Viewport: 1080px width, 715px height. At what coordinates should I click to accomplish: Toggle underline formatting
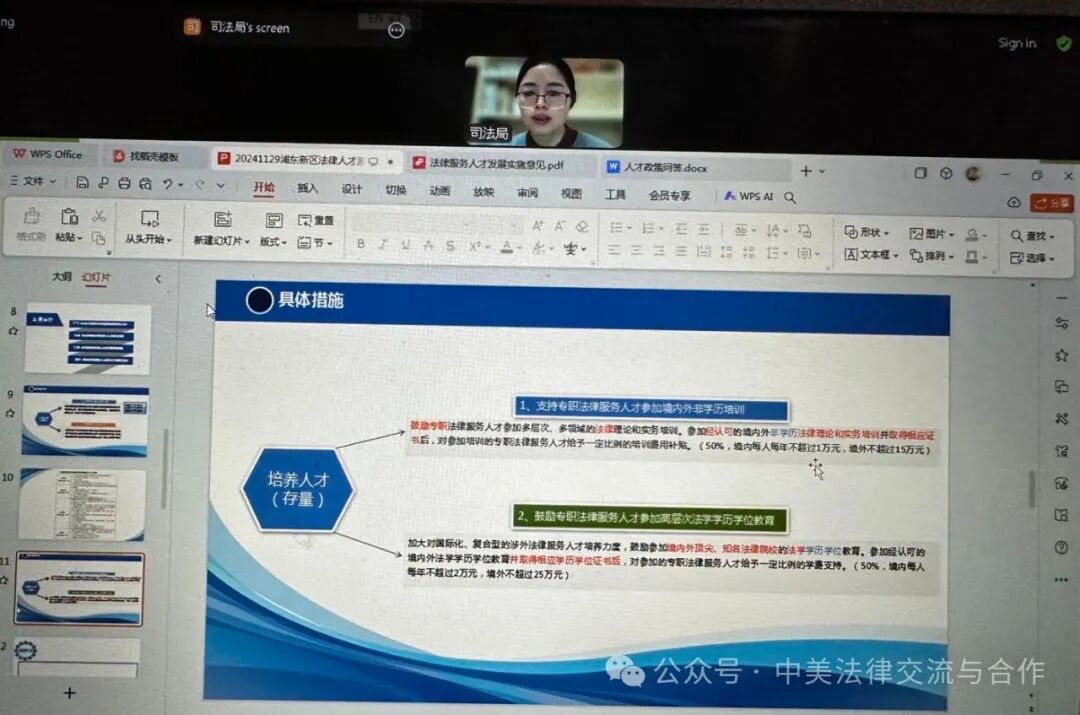click(x=405, y=245)
